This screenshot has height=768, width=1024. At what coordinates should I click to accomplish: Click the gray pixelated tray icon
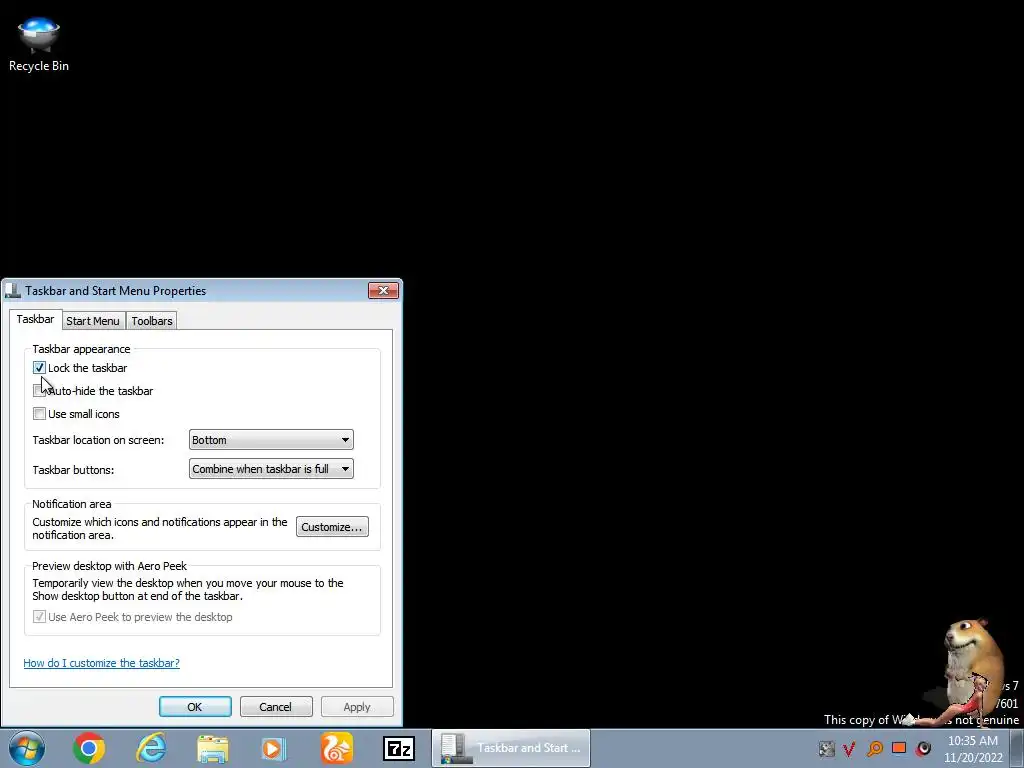pos(827,748)
